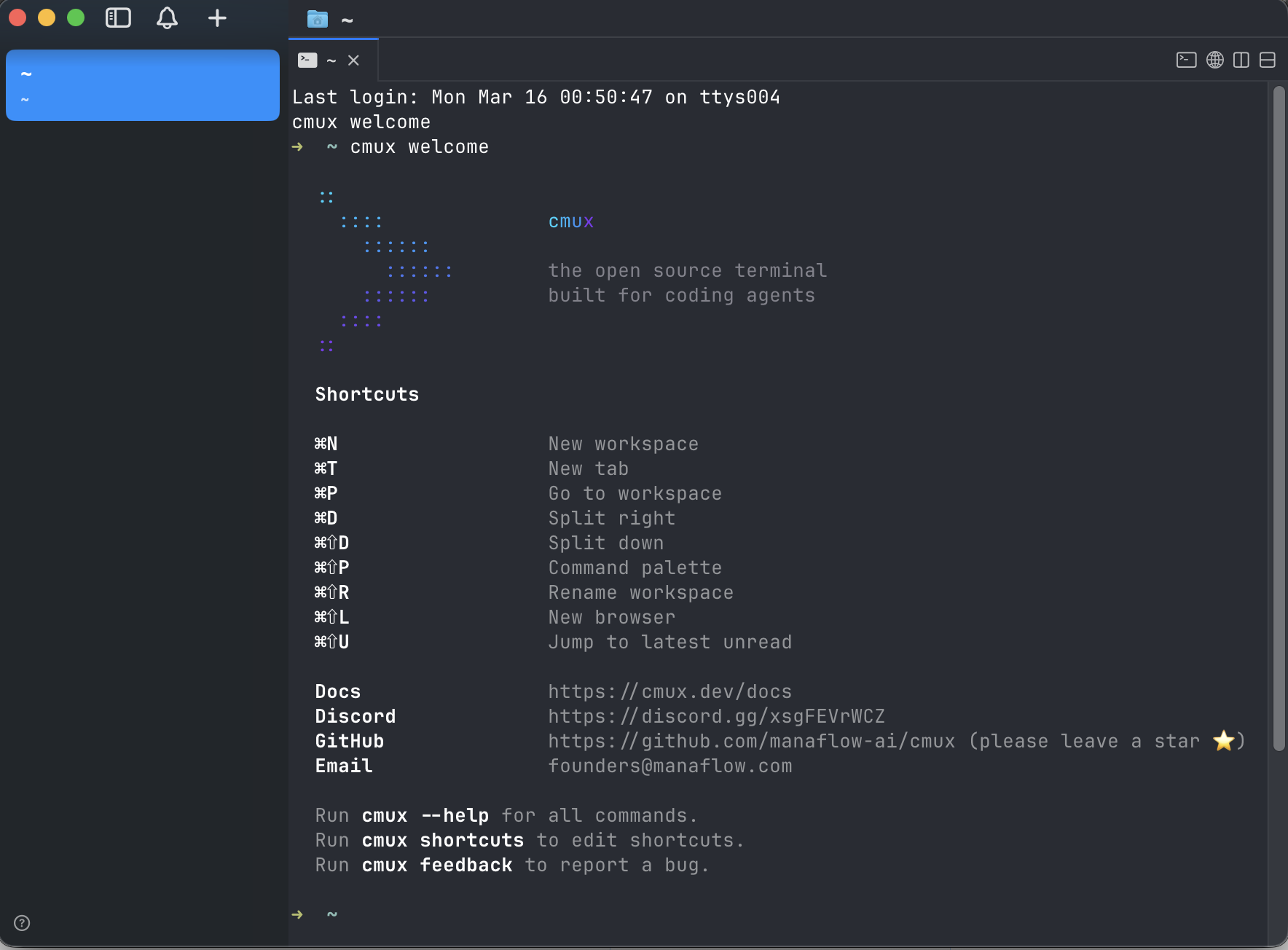Viewport: 1288px width, 950px height.
Task: Open the cmux docs URL
Action: tap(670, 691)
